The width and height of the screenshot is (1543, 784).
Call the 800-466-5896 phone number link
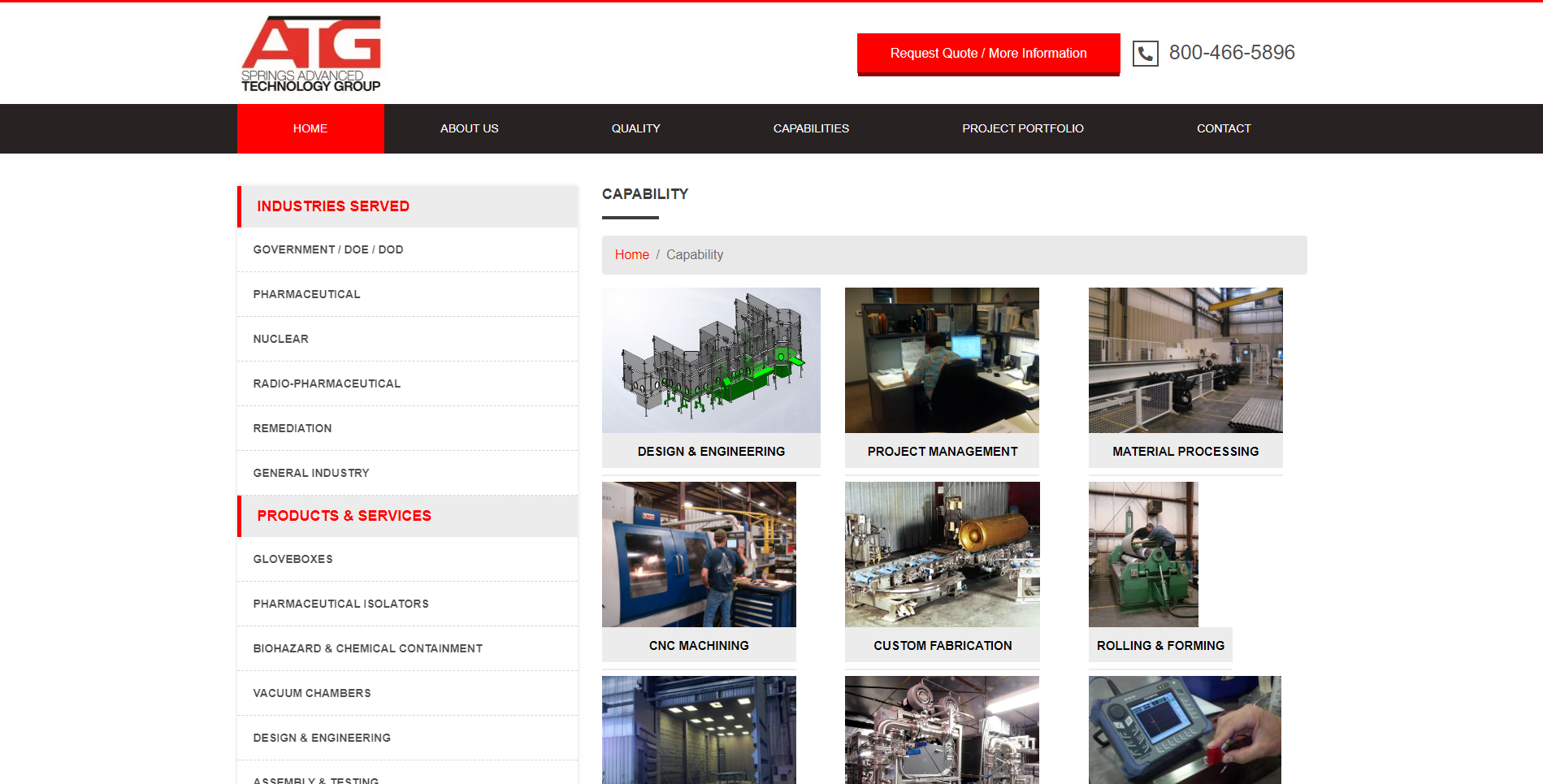click(x=1232, y=52)
